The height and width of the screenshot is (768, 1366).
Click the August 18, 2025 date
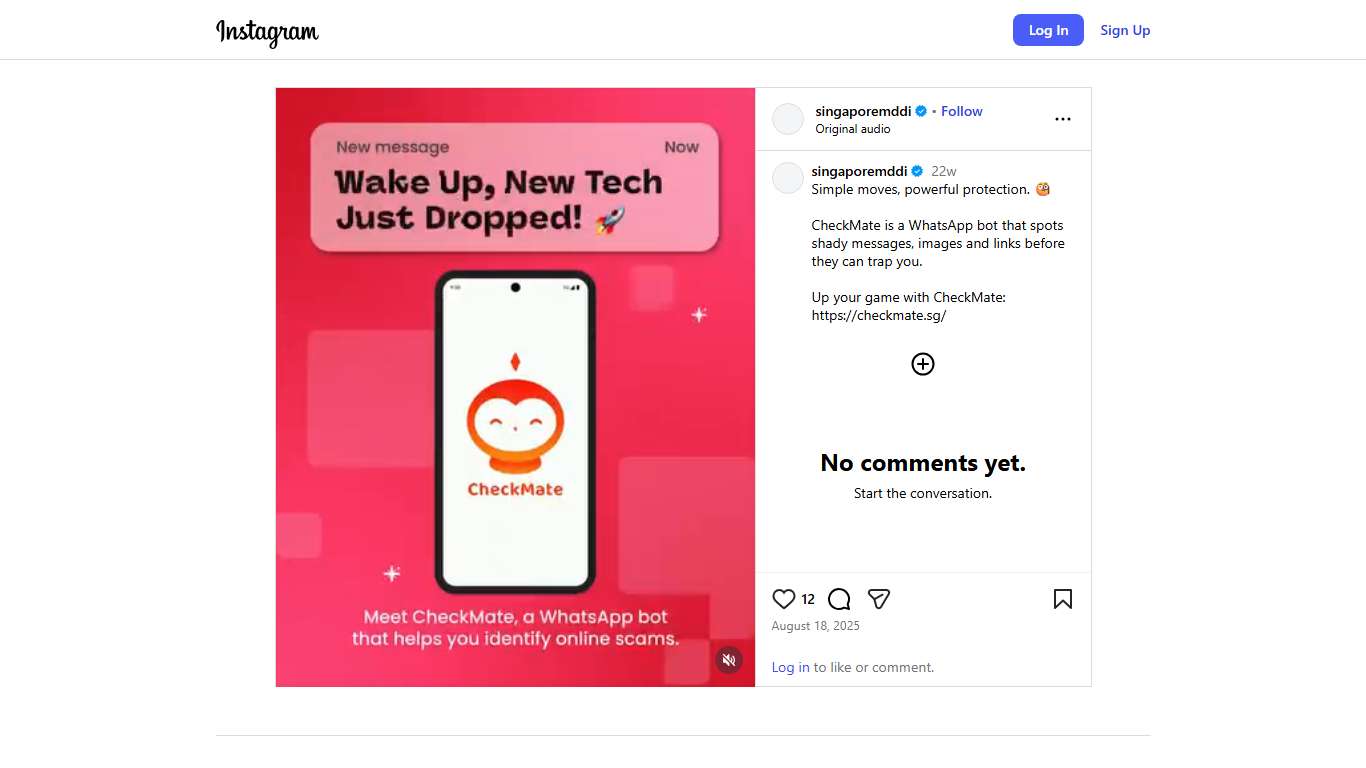(x=815, y=626)
